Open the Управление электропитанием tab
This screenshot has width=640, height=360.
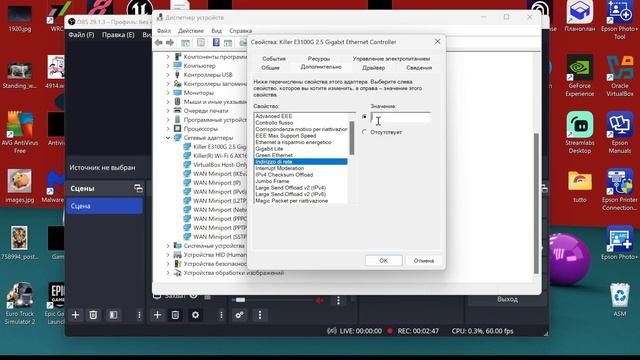coord(391,59)
